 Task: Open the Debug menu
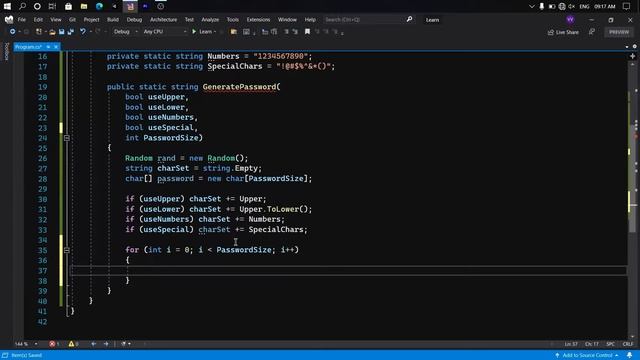[134, 20]
